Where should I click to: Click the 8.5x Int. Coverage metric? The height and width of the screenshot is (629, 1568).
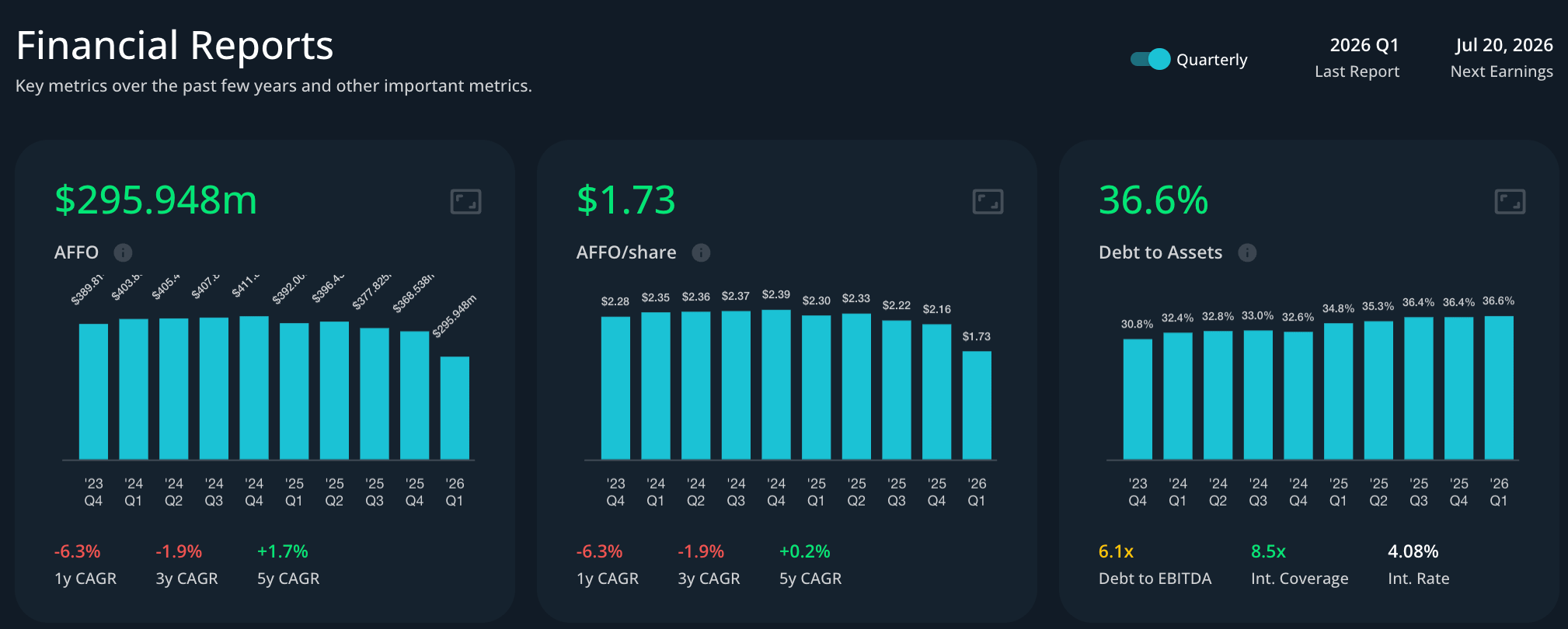click(x=1268, y=551)
